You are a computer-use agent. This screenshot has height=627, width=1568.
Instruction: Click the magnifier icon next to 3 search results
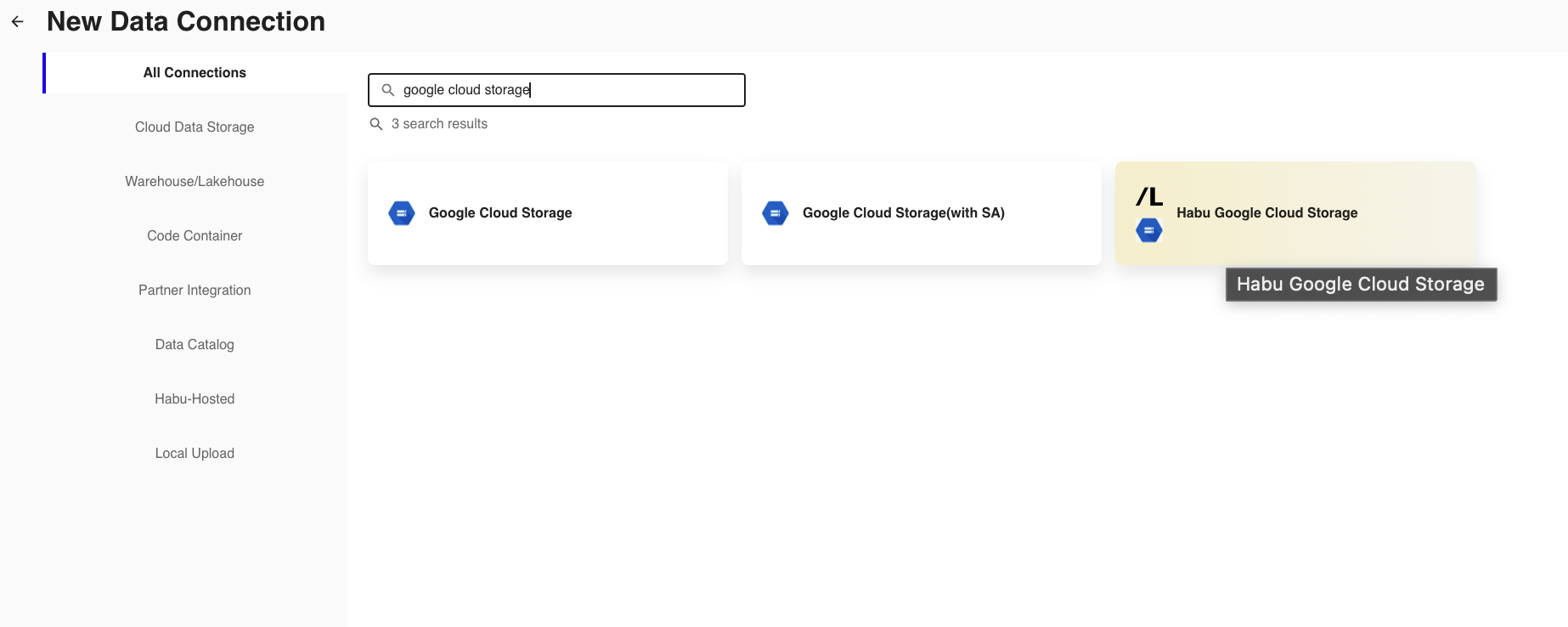(376, 124)
